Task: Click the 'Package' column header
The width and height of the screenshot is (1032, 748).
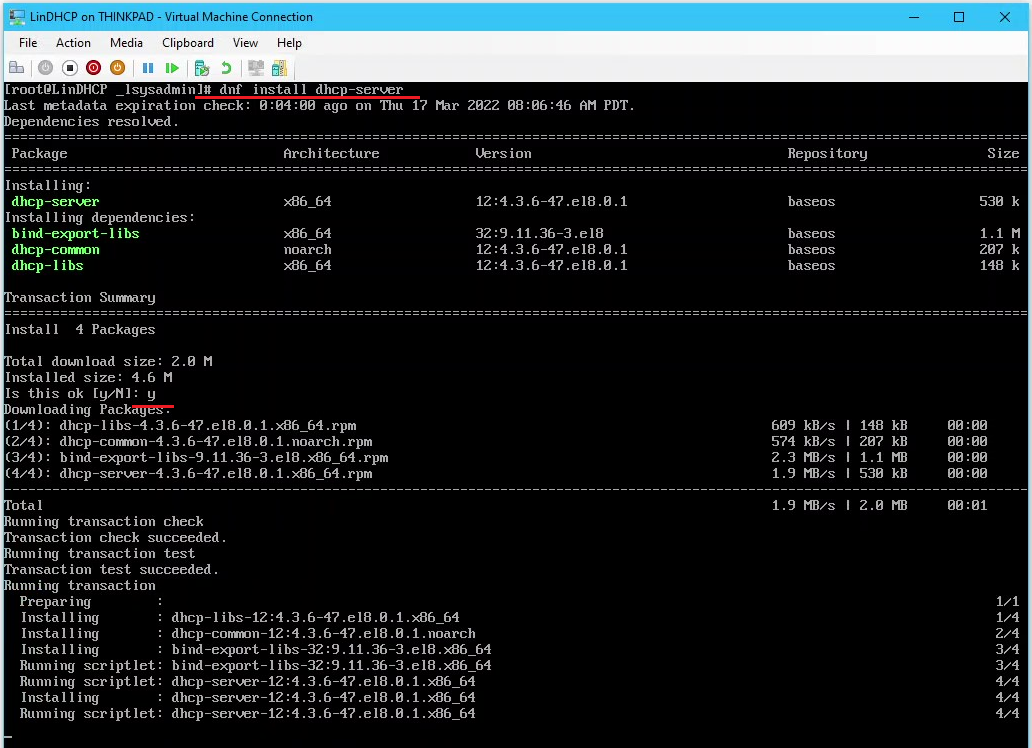Action: pos(39,153)
